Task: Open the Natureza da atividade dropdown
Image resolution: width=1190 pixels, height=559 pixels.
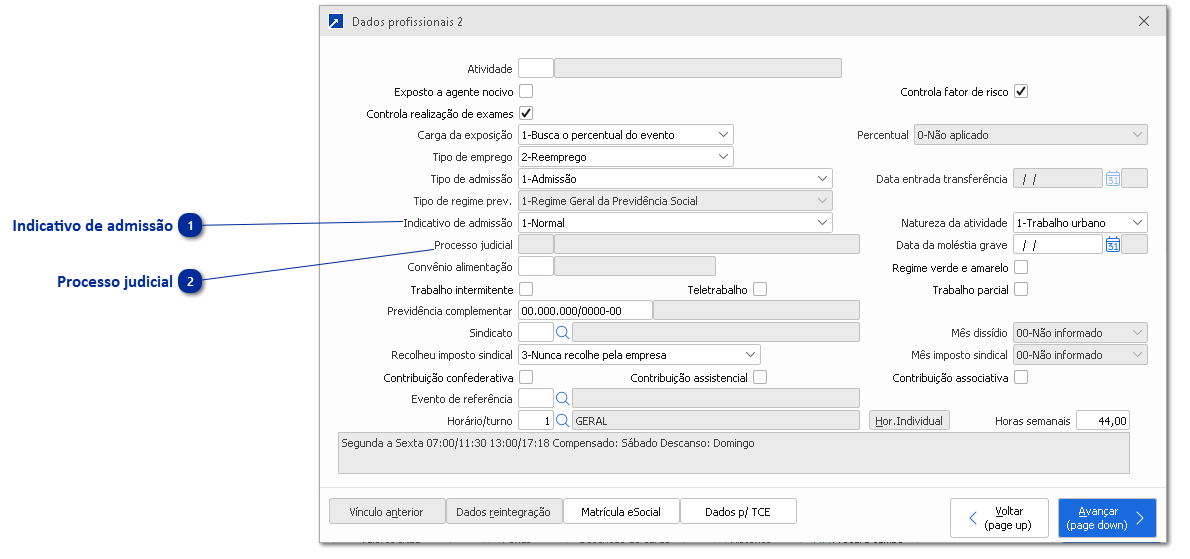Action: pyautogui.click(x=1138, y=223)
